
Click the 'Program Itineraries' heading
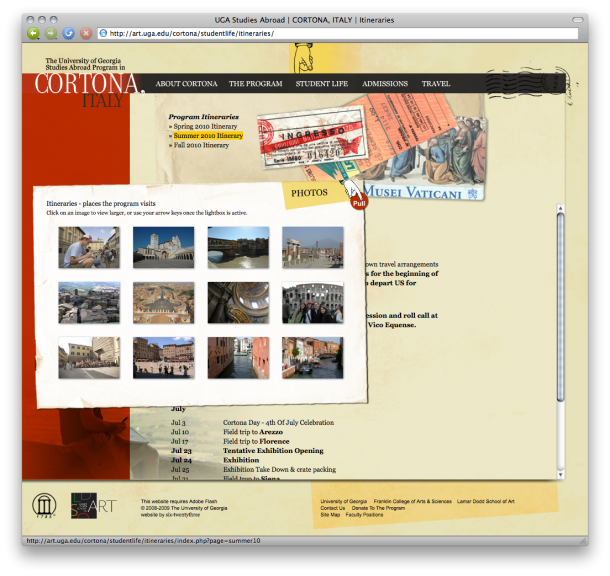pos(203,117)
